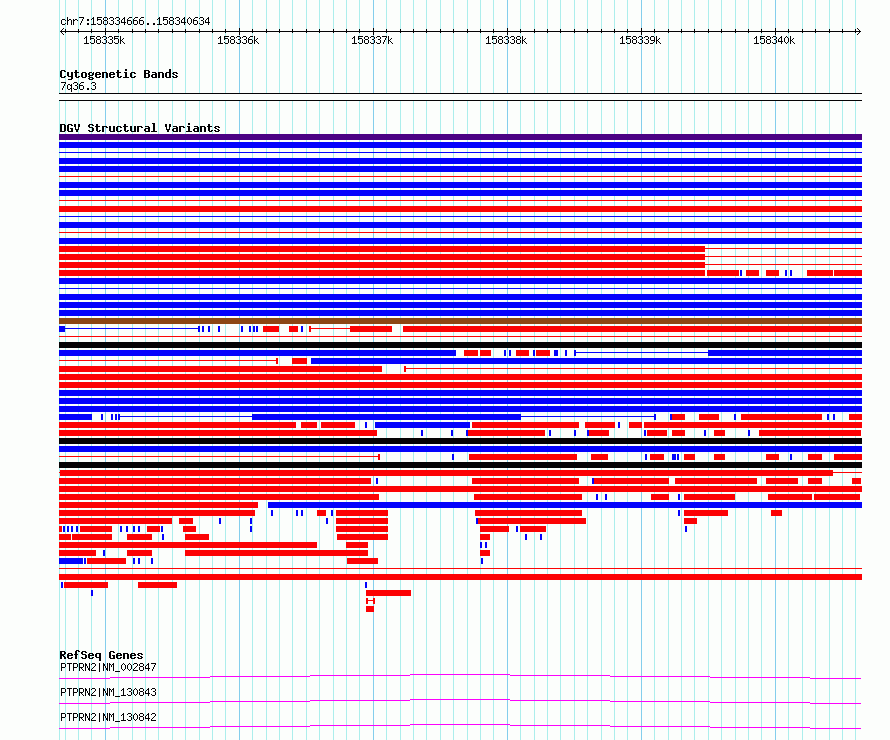The height and width of the screenshot is (740, 890).
Task: Click the small H-shaped red variant marker
Action: click(x=370, y=601)
